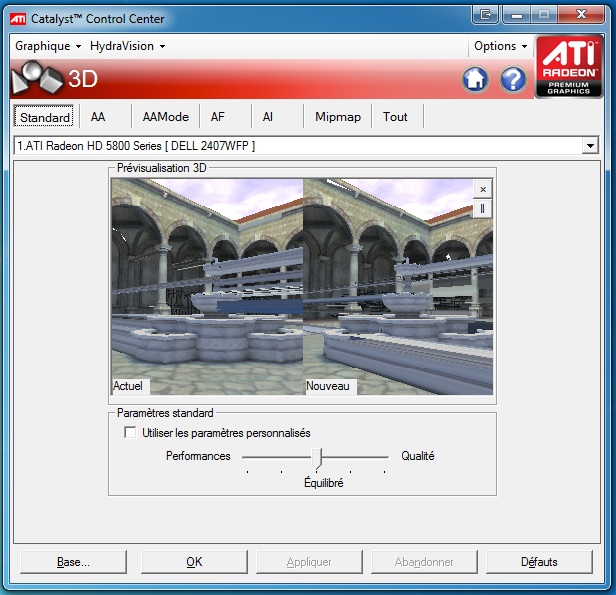Click the Home icon in the header

tap(475, 80)
